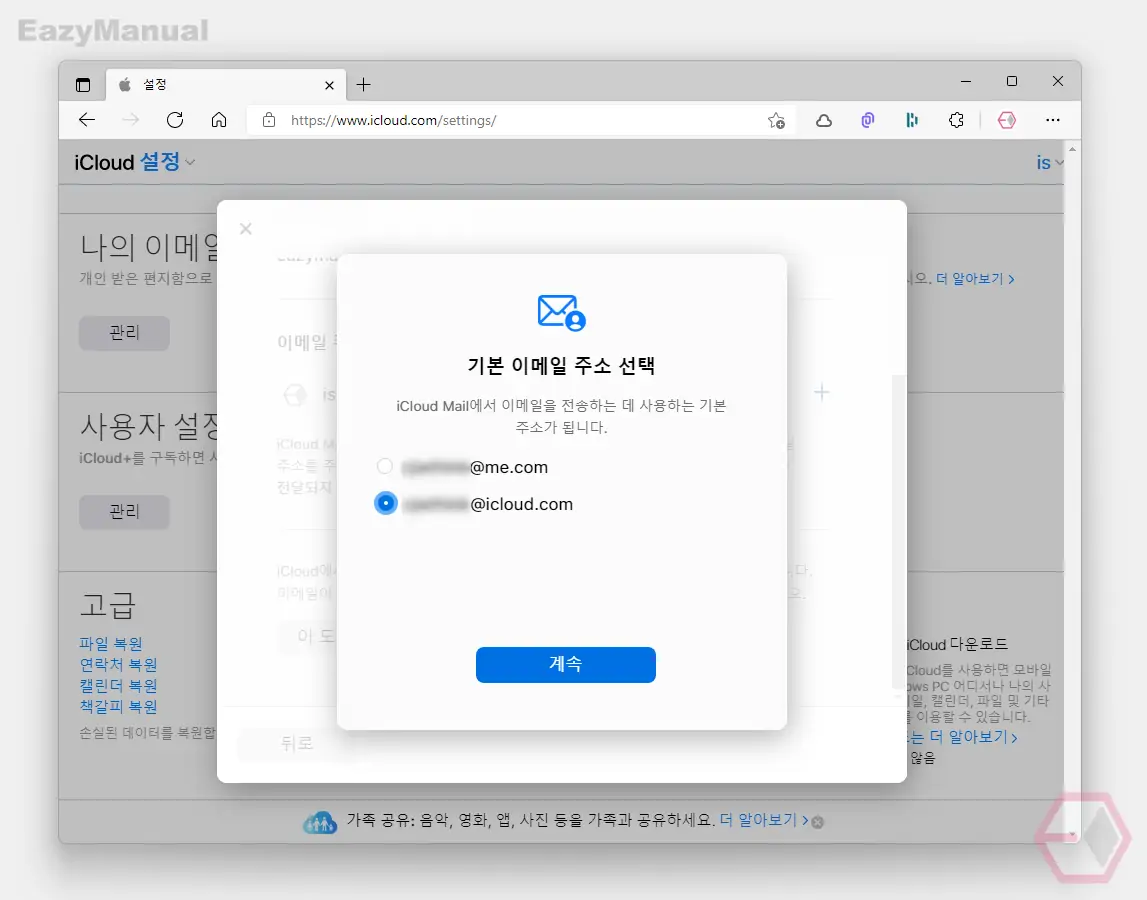Go to browser home page
The image size is (1147, 900).
[x=219, y=120]
